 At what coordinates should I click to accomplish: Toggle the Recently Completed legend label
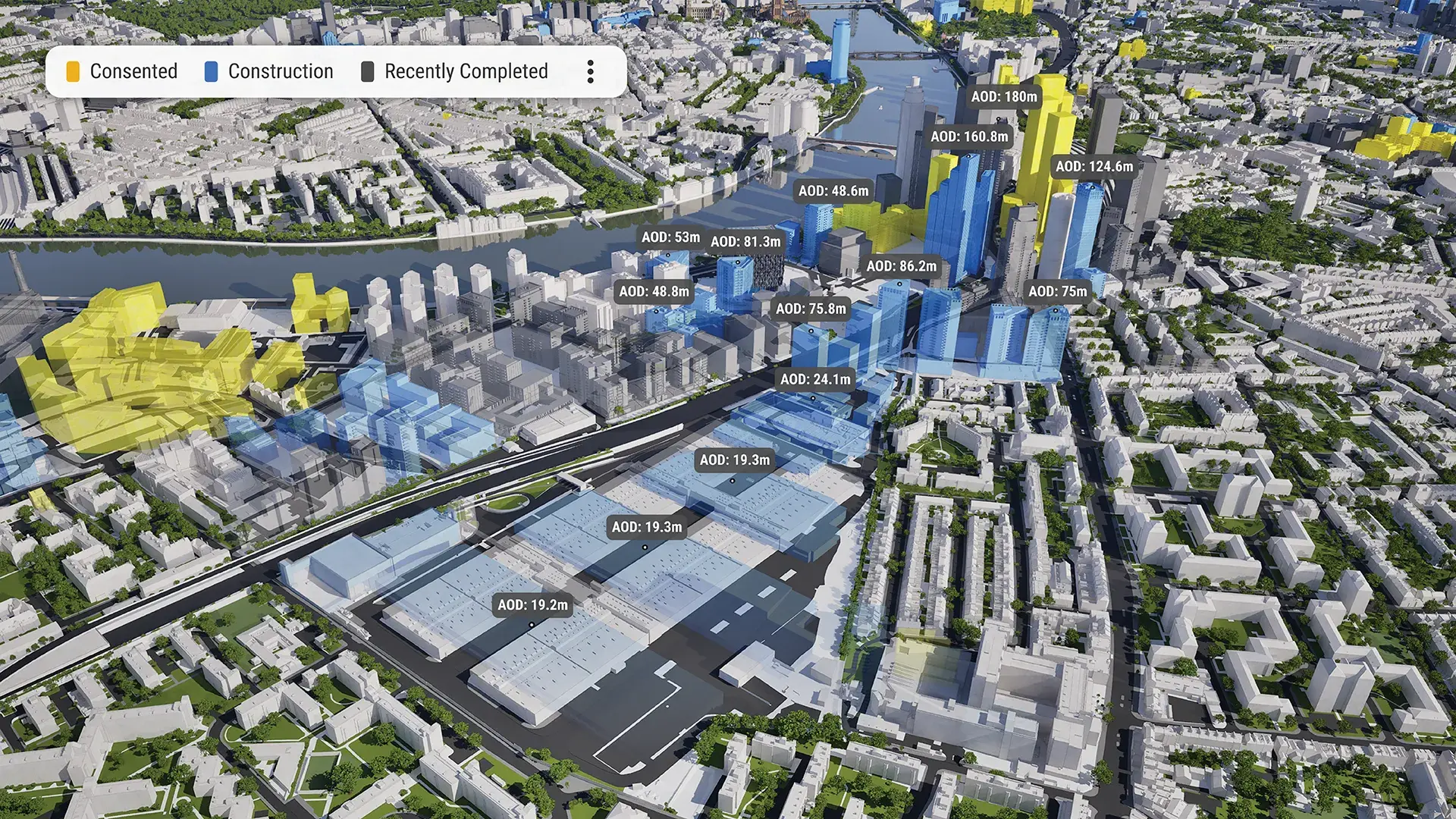pos(466,71)
